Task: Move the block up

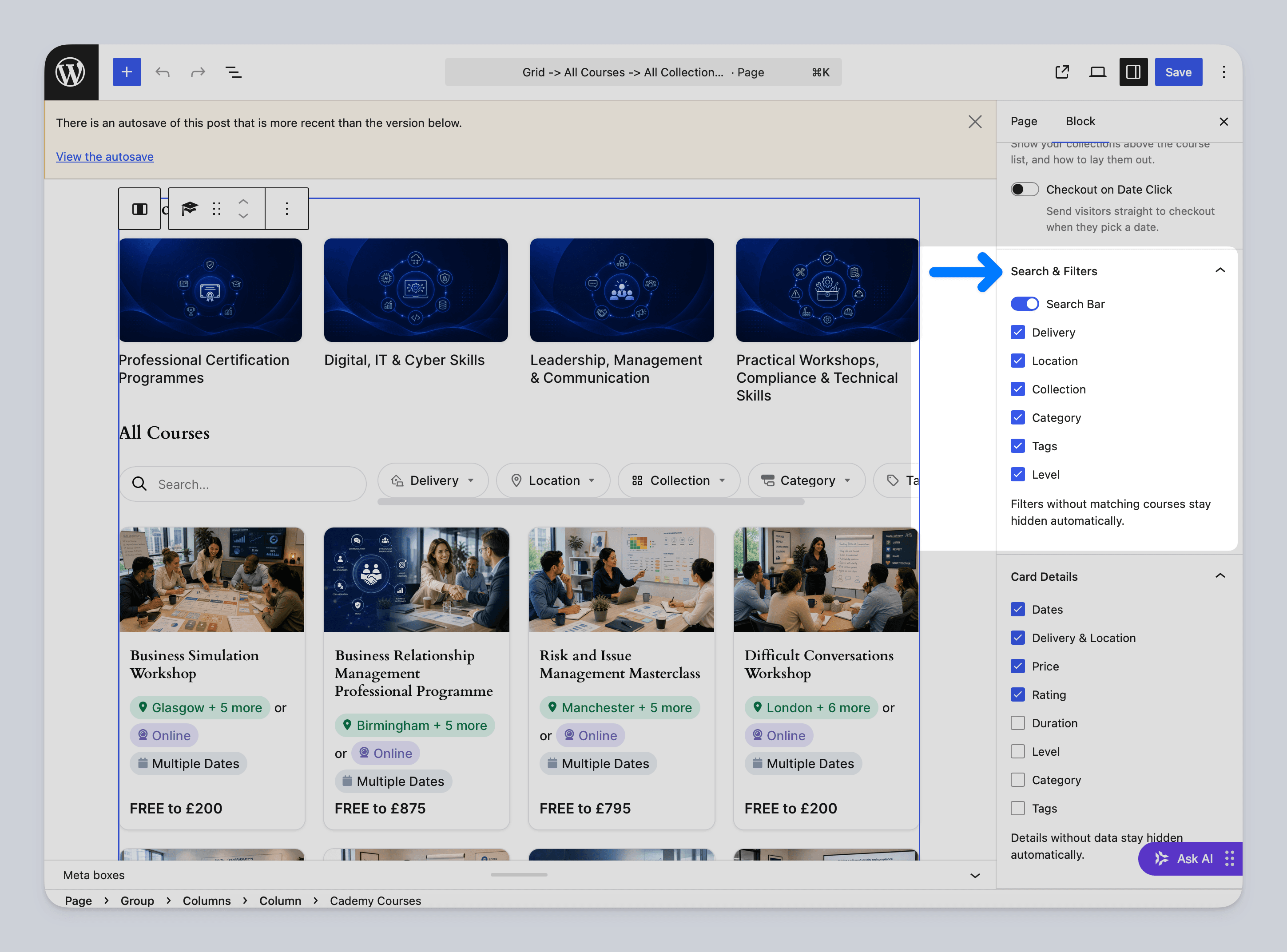Action: point(243,202)
